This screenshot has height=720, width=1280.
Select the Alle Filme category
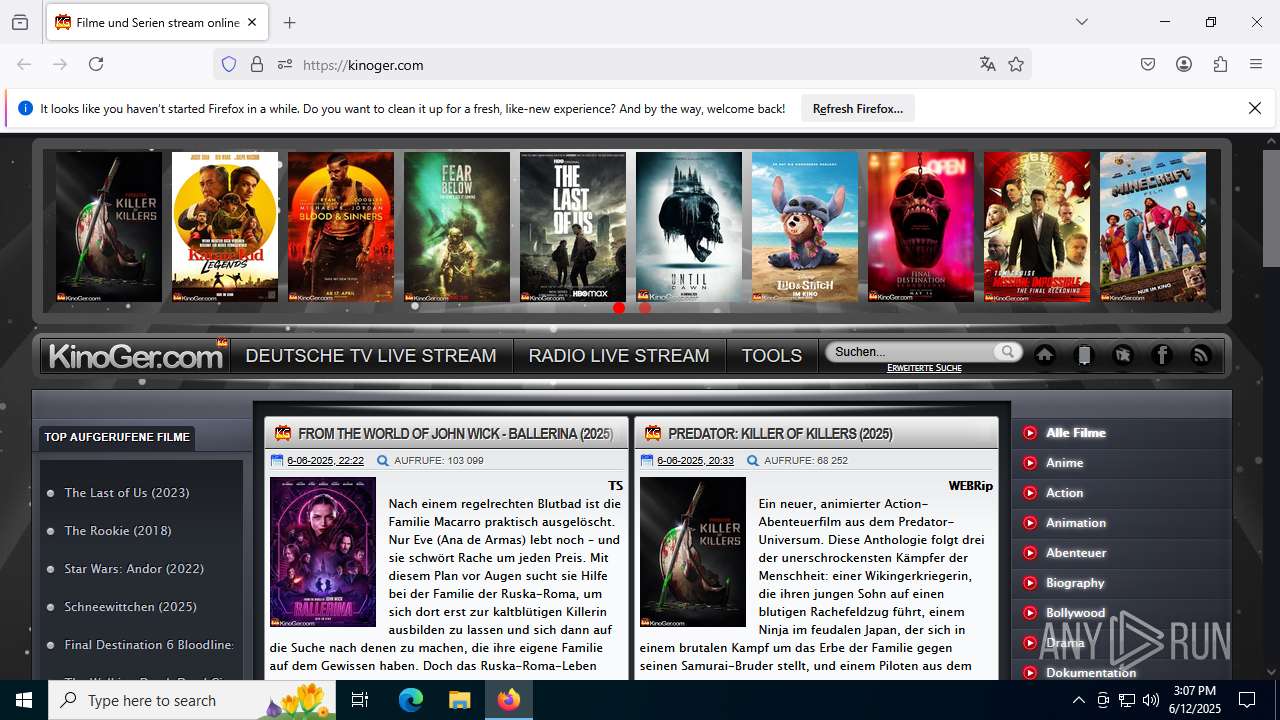[1076, 432]
